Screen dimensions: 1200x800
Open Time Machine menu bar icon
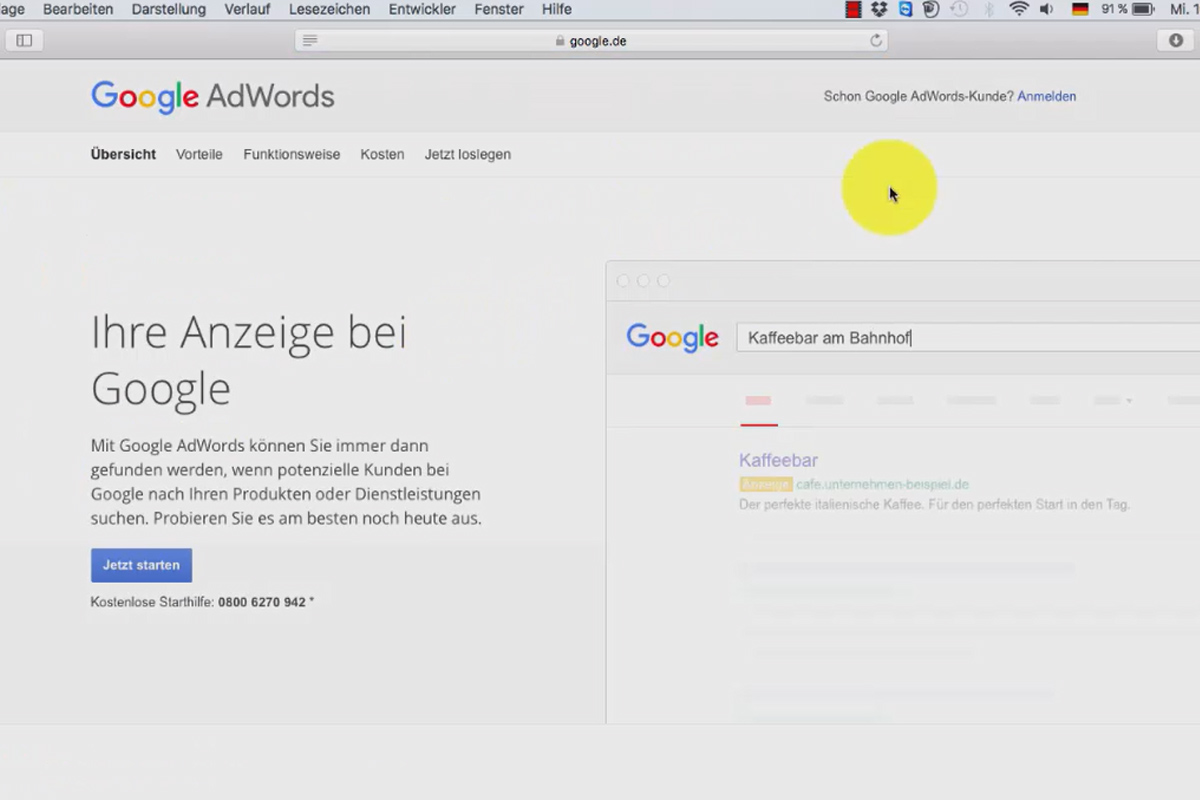point(959,9)
